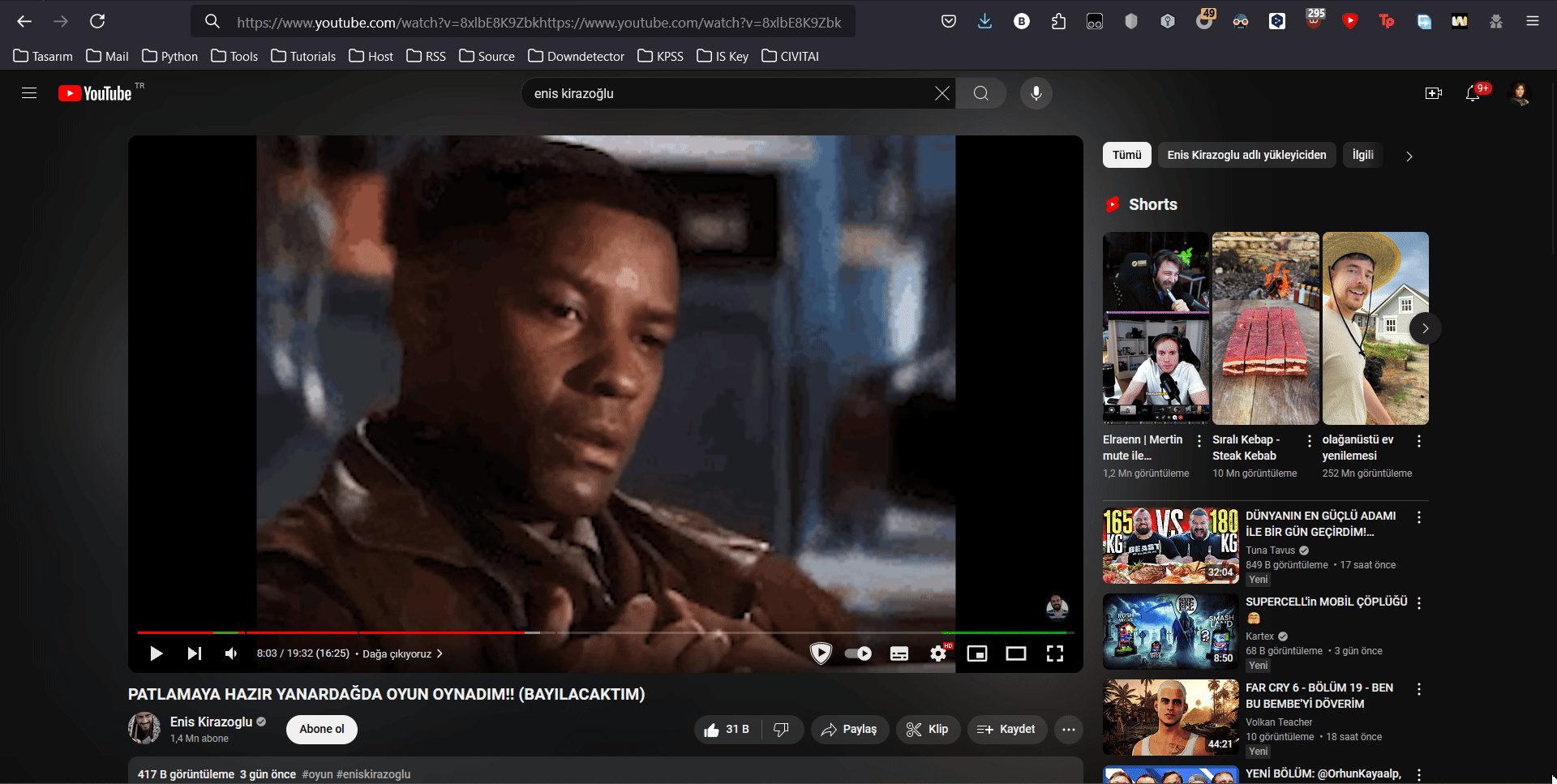Open the RSS bookmarks folder
Screen dimensions: 1557x784
click(426, 56)
